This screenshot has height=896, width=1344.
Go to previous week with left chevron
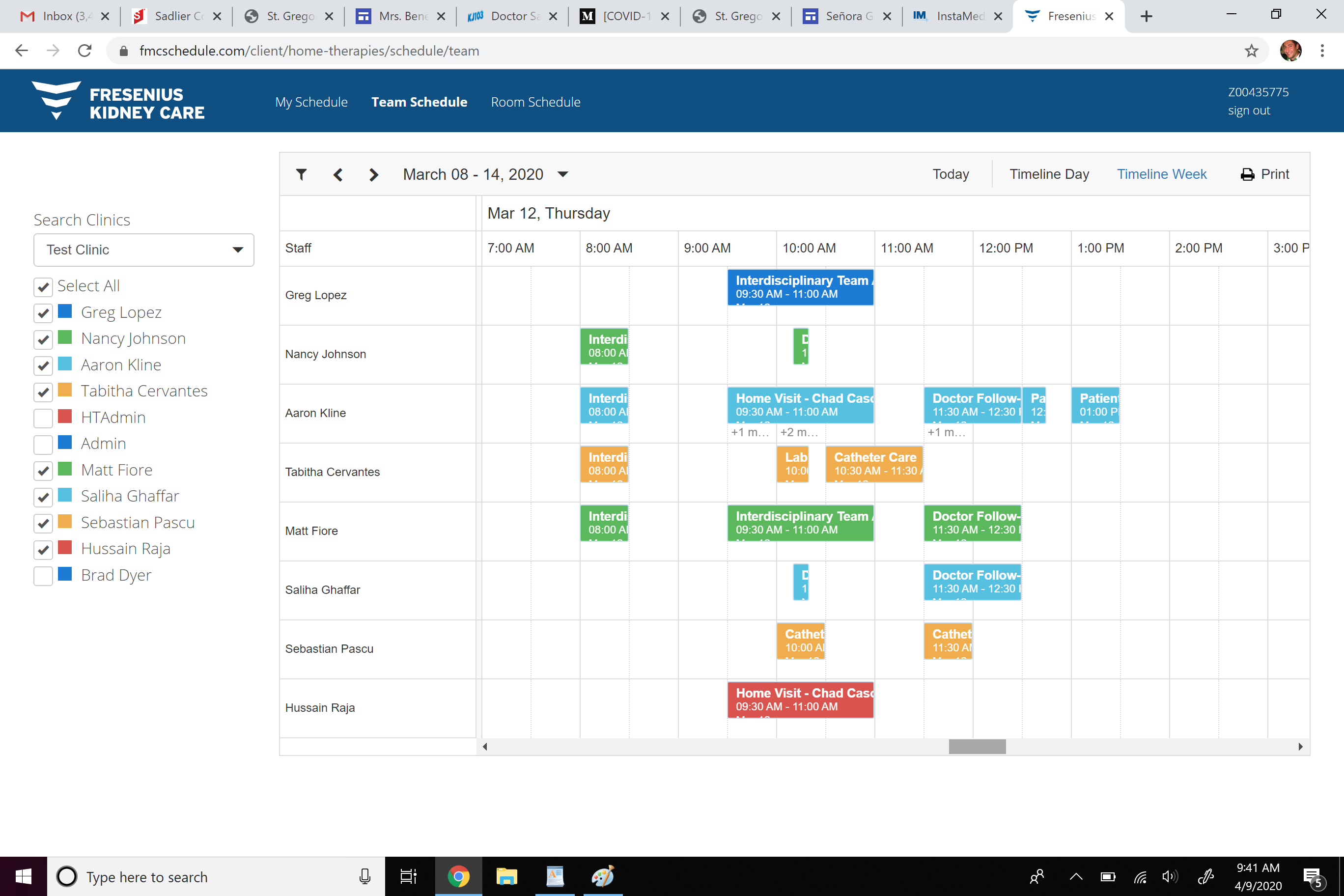click(337, 174)
